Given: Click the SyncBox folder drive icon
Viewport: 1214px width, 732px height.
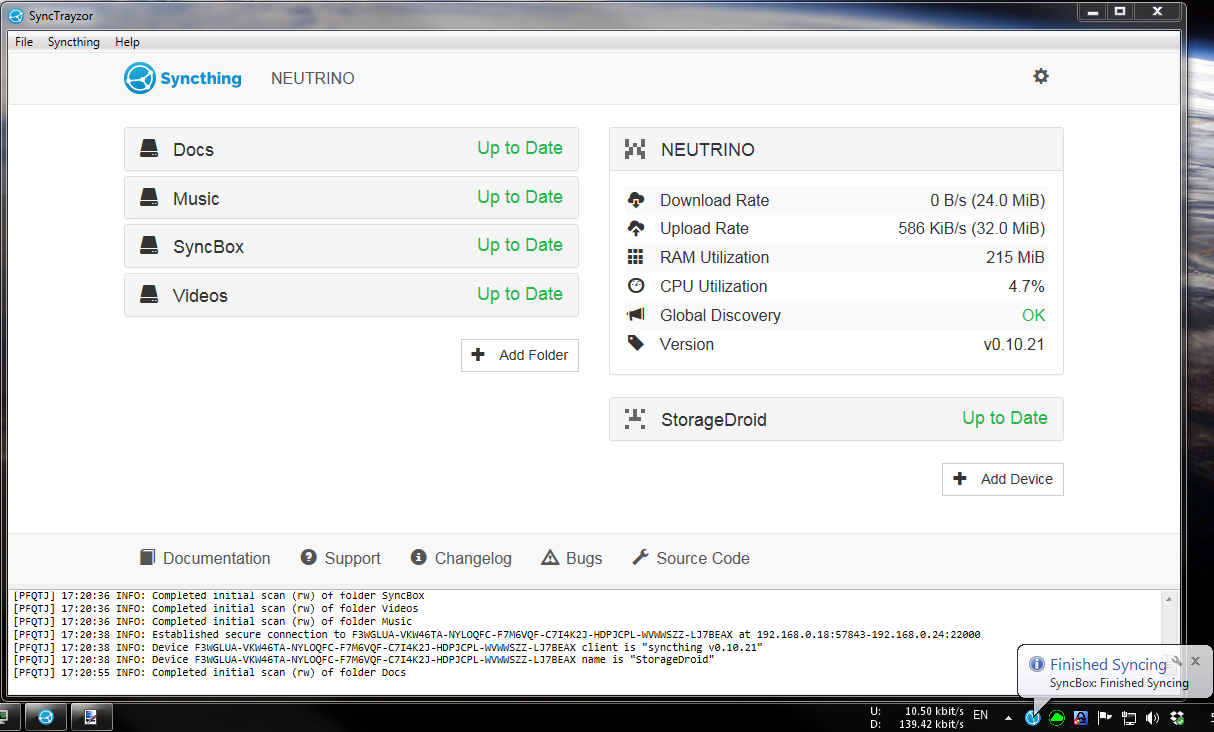Looking at the screenshot, I should tap(149, 246).
